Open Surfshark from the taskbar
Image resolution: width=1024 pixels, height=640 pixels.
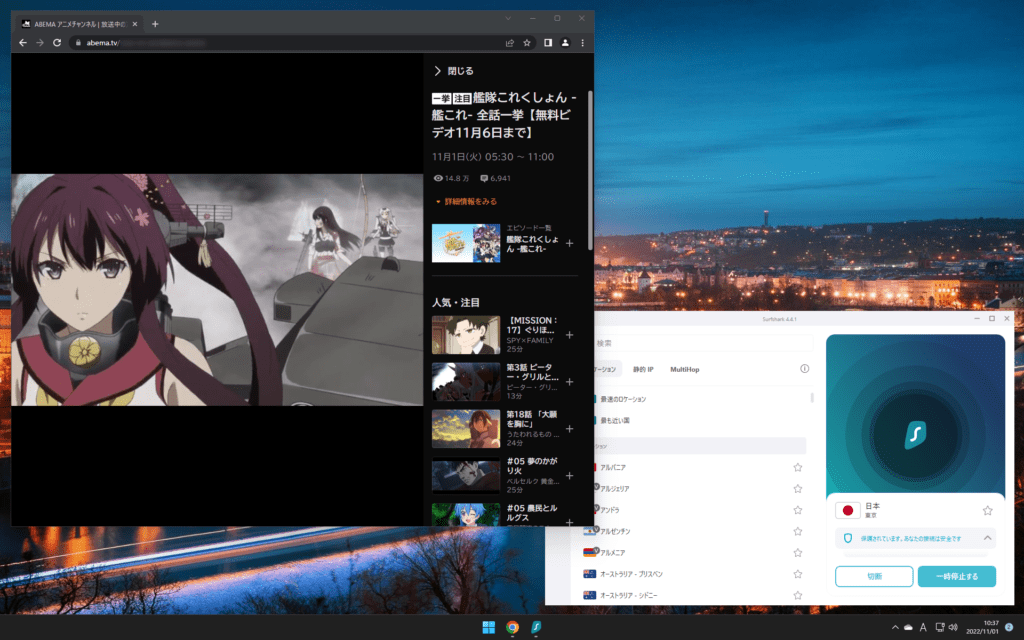point(536,628)
